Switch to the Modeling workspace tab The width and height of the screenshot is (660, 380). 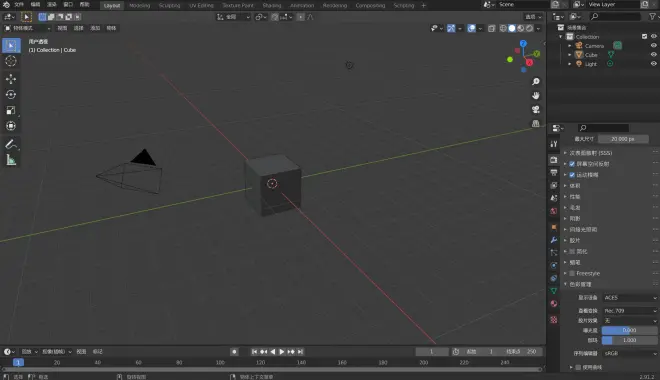coord(139,5)
